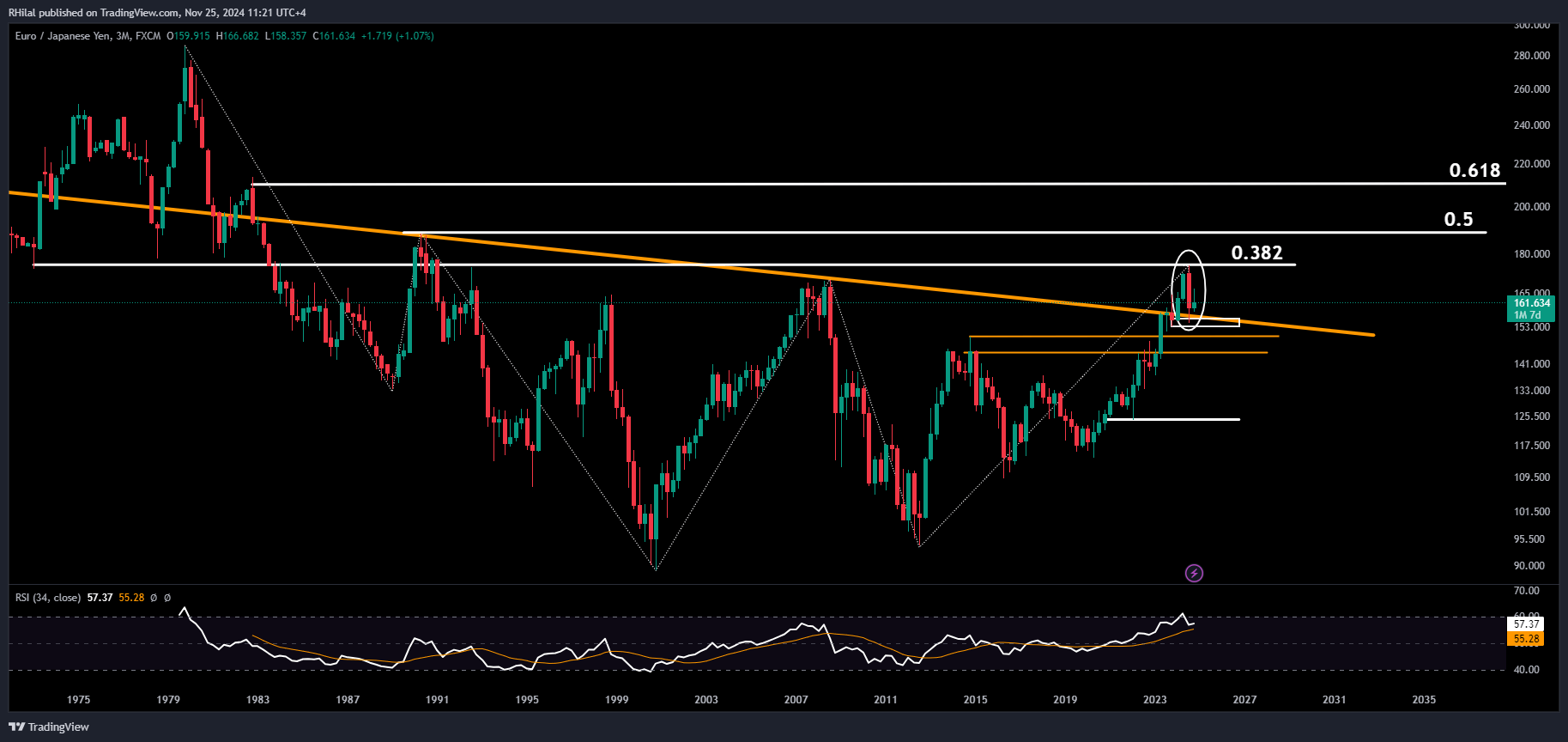Click the 101.500 price axis label
1568x742 pixels.
pyautogui.click(x=1532, y=512)
